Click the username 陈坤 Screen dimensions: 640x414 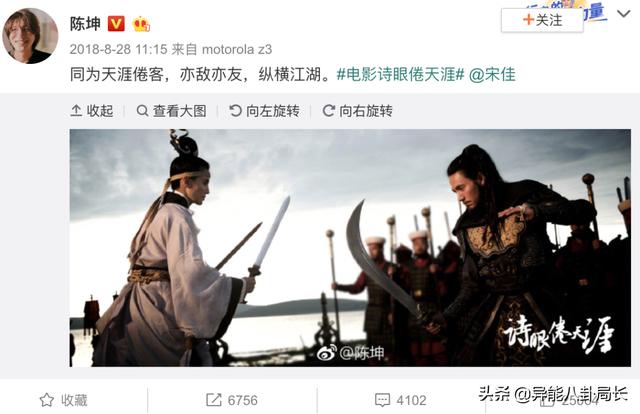click(85, 24)
